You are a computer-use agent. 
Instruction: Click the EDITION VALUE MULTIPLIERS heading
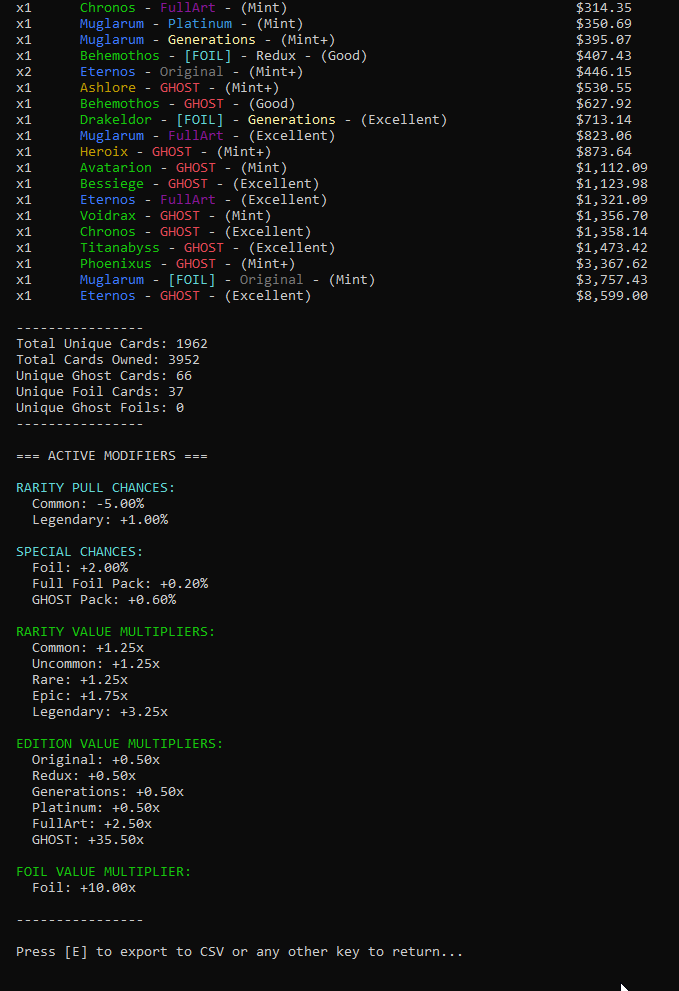[120, 744]
